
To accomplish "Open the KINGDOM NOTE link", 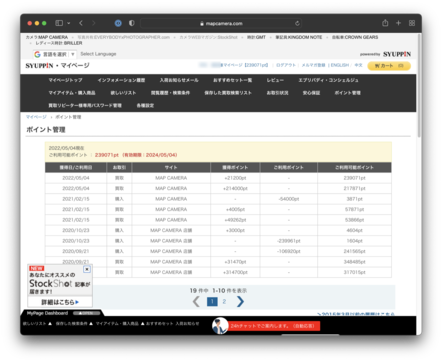I will [299, 37].
